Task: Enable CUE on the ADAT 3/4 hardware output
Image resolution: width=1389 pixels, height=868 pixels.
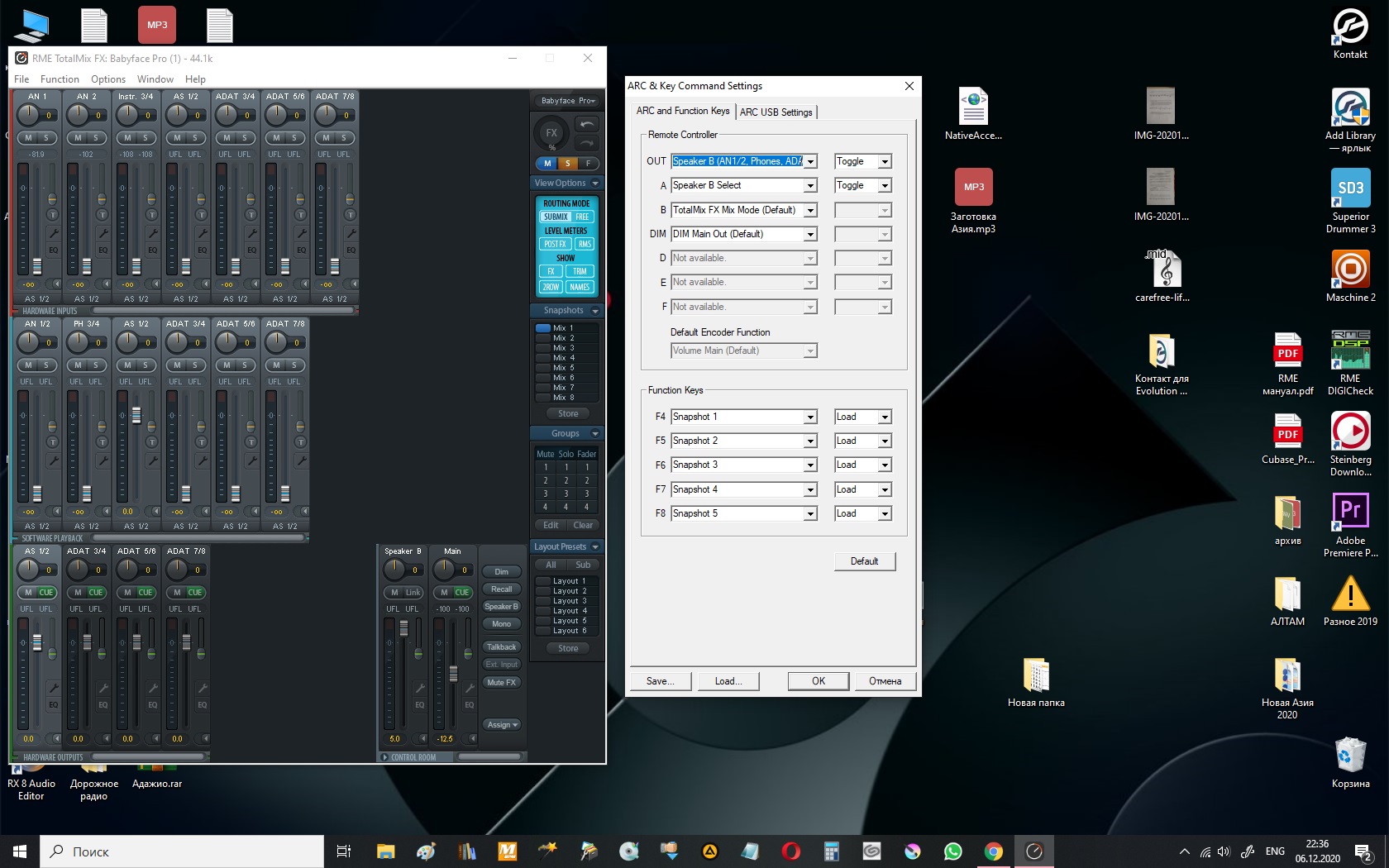Action: click(96, 593)
